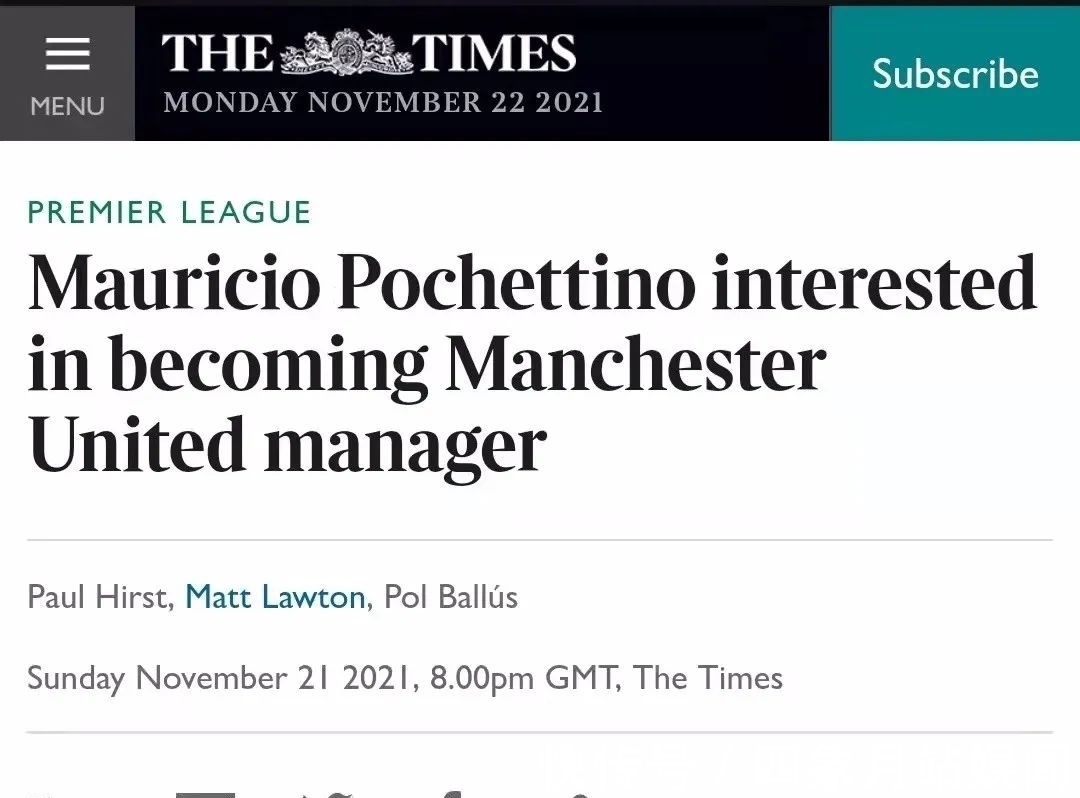1080x798 pixels.
Task: Click the 8.00pm GMT timestamp
Action: (x=521, y=678)
